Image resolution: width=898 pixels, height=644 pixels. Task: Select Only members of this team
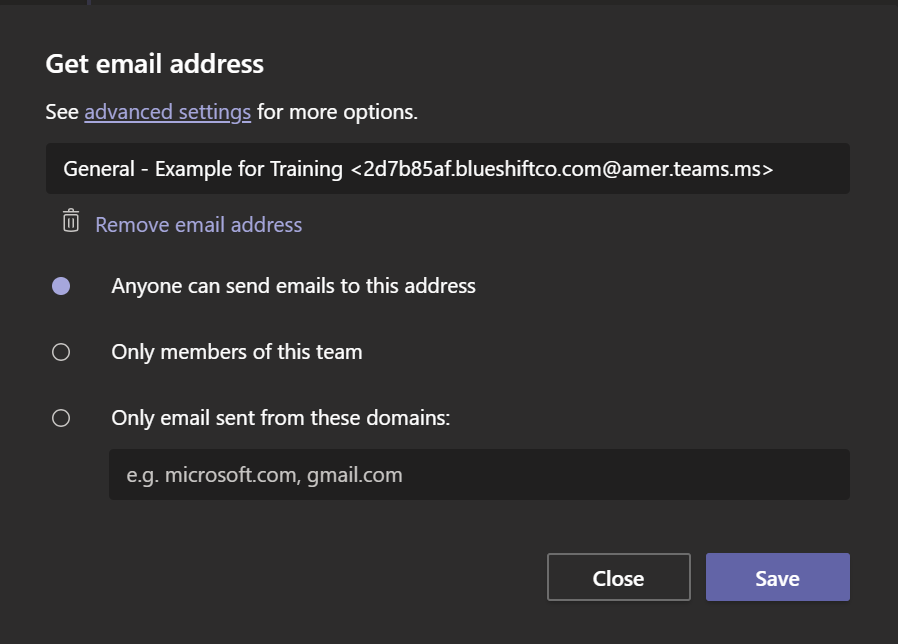pyautogui.click(x=61, y=352)
